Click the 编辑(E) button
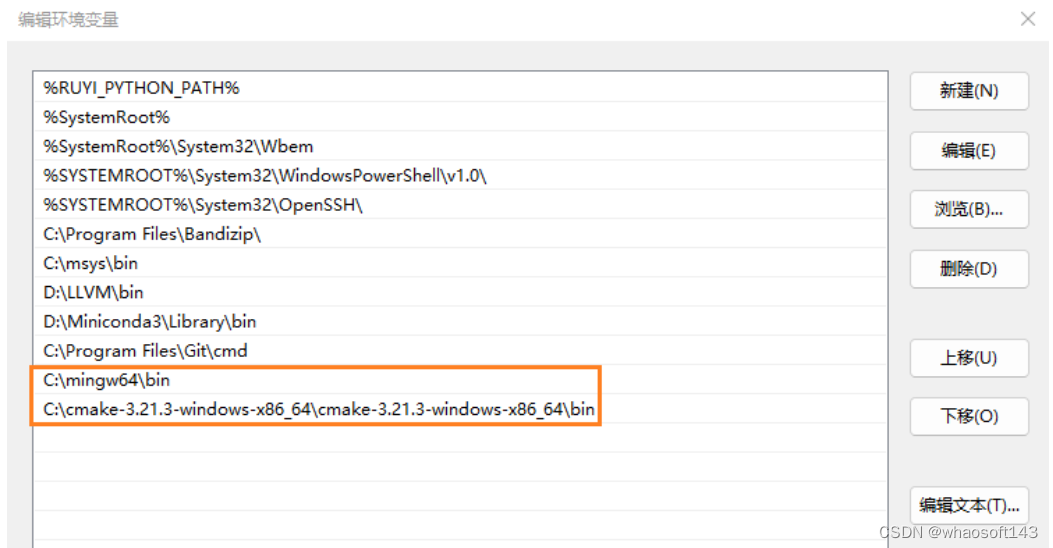The image size is (1053, 548). coord(969,150)
